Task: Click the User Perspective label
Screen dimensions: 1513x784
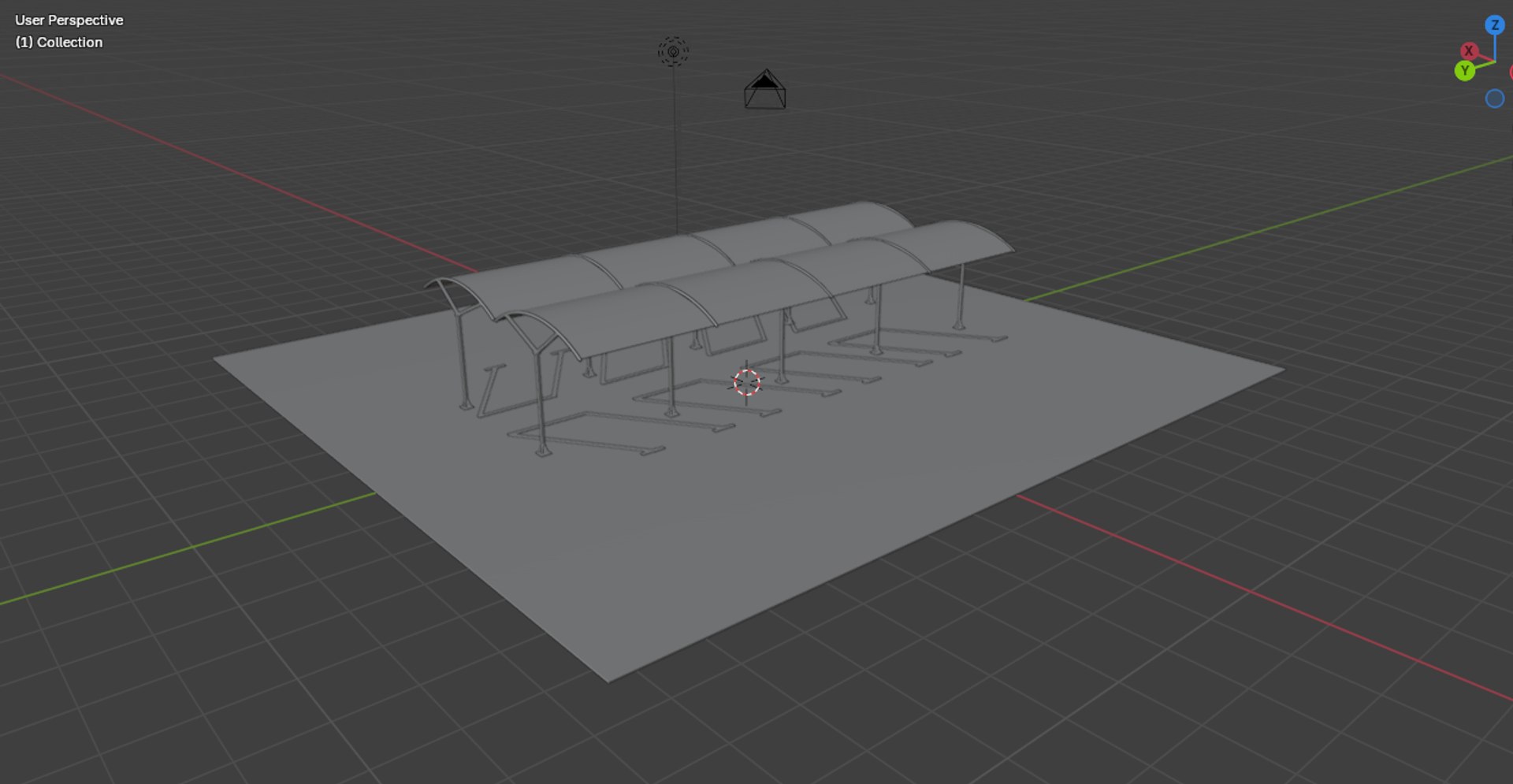Action: (69, 20)
